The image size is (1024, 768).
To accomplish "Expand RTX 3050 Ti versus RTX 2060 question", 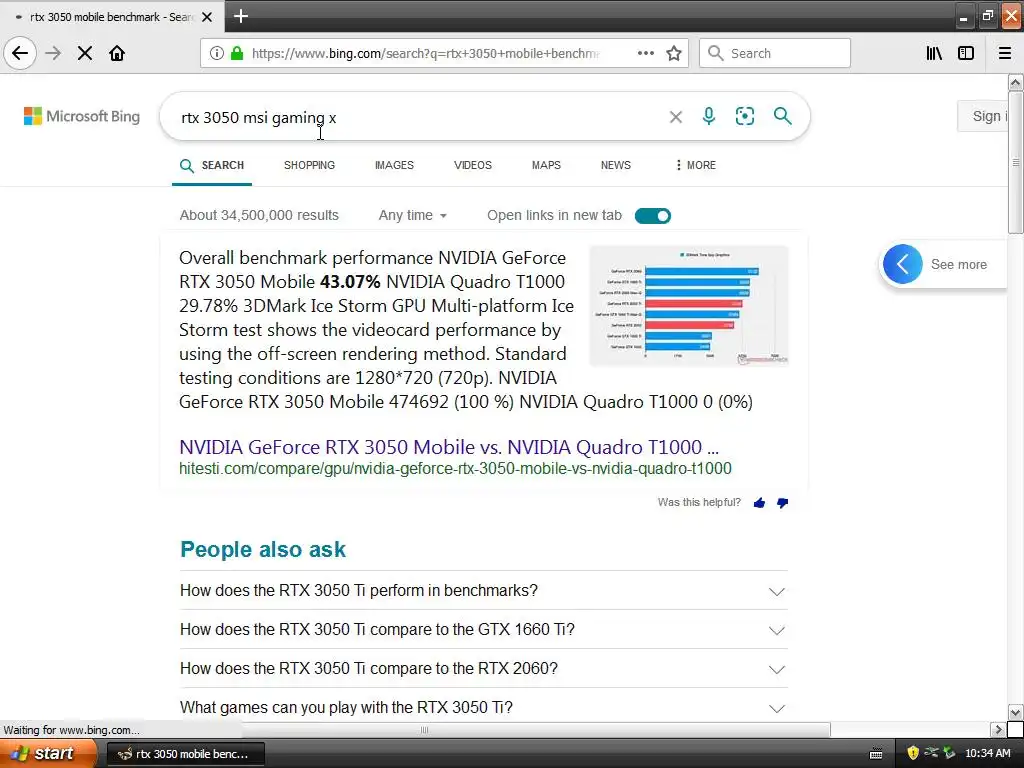I will (x=483, y=669).
